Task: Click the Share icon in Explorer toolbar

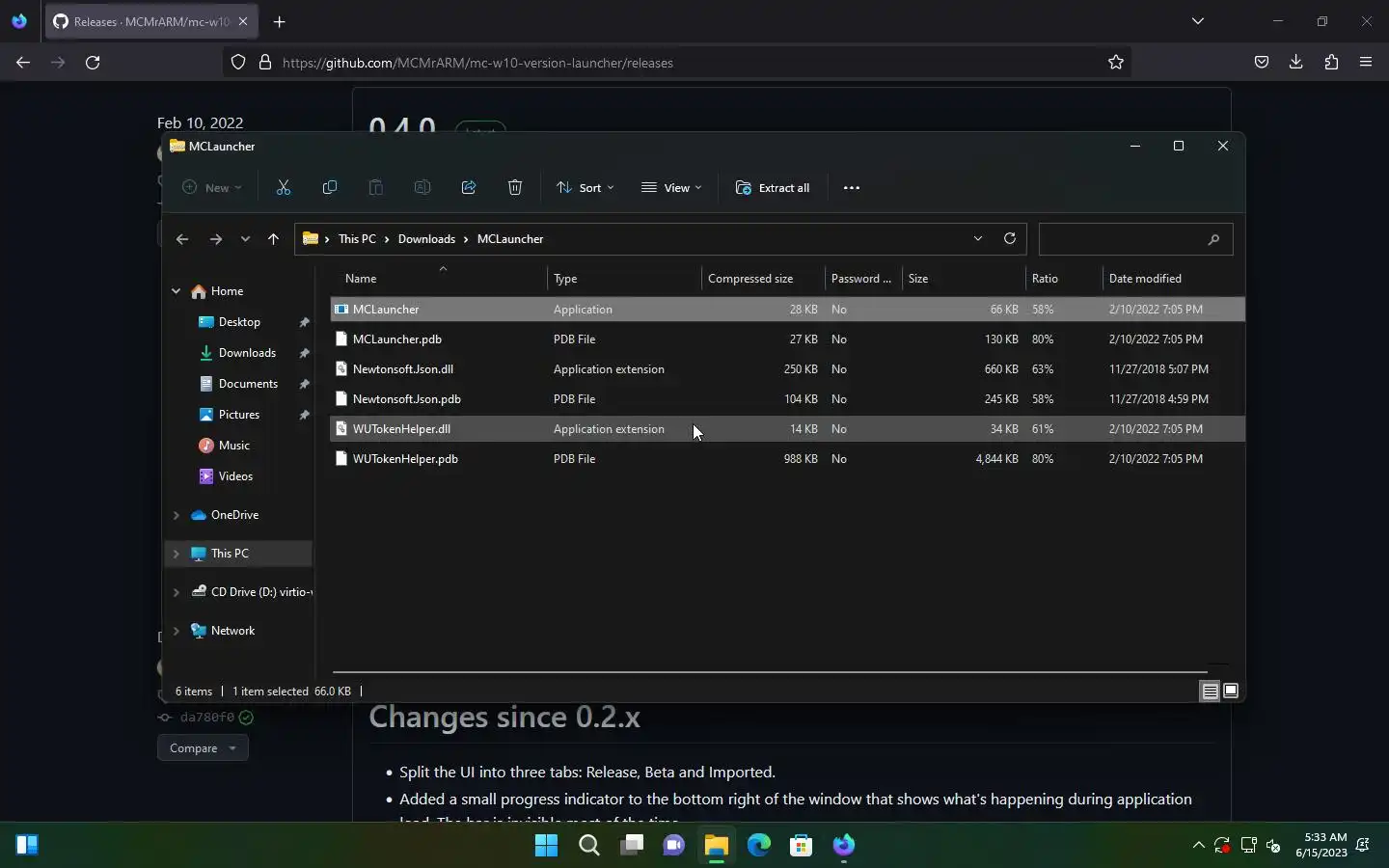Action: tap(469, 188)
